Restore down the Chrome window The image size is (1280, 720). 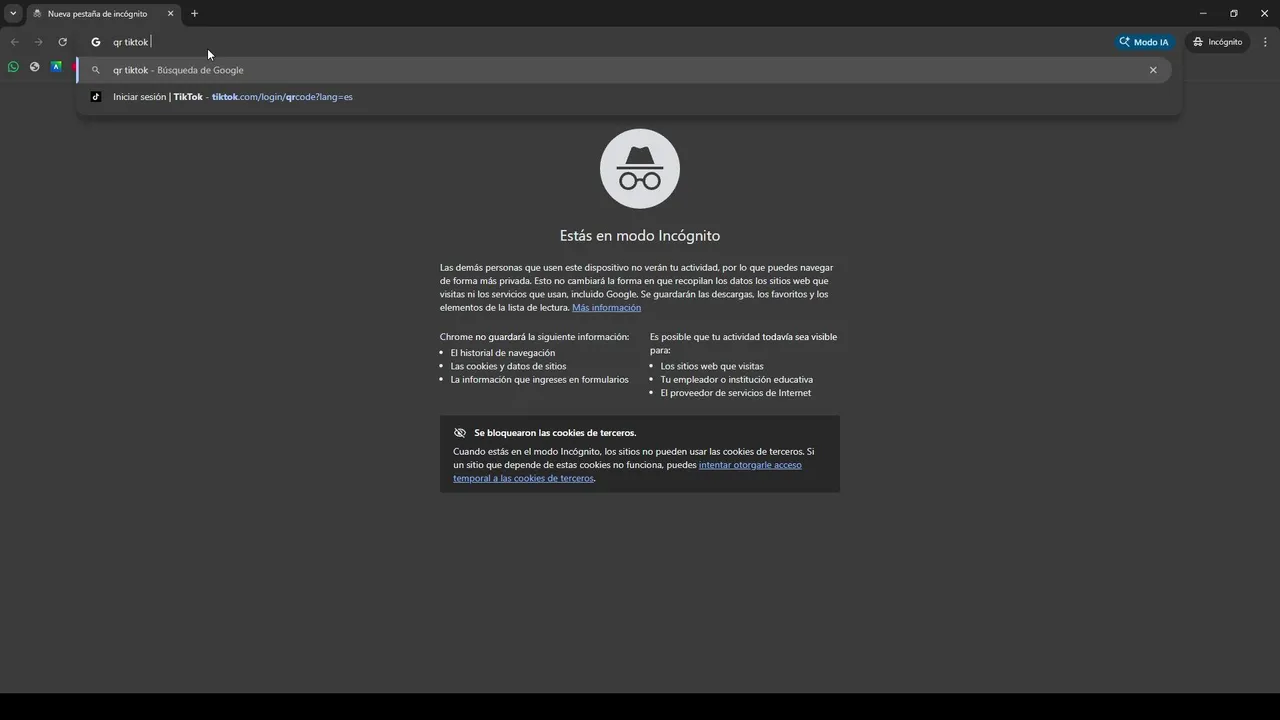tap(1234, 13)
